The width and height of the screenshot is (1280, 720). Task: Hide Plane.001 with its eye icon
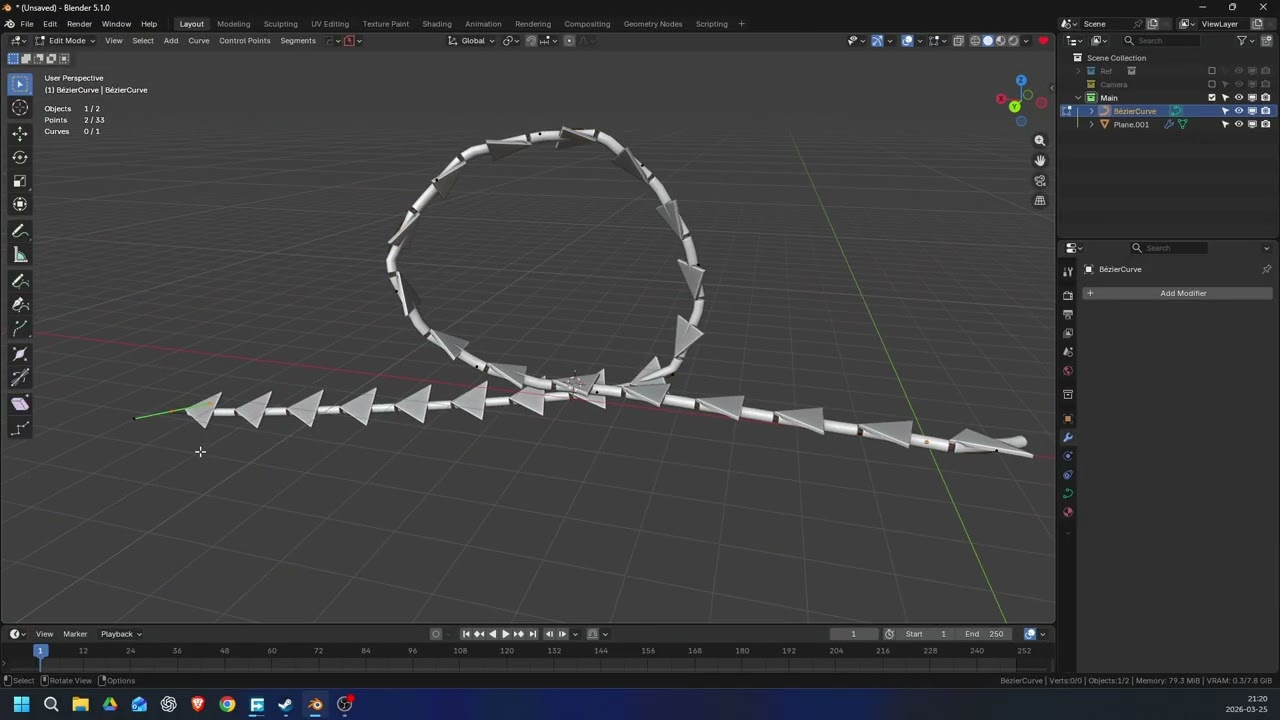[x=1239, y=124]
